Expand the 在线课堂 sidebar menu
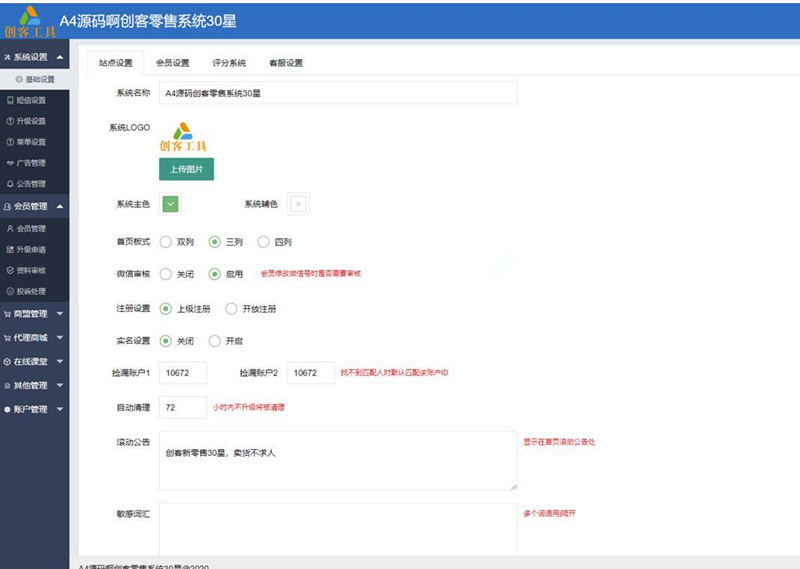Viewport: 800px width, 569px height. point(34,361)
